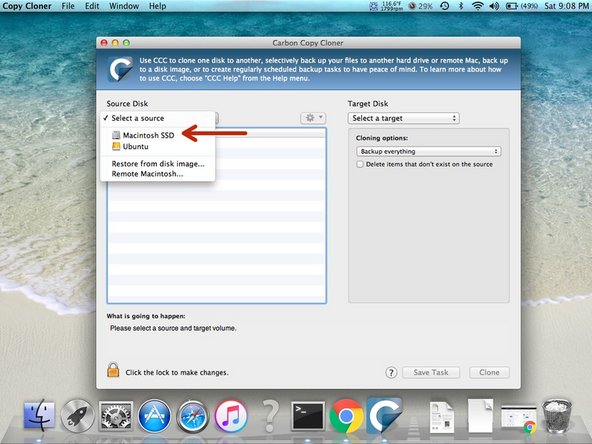The image size is (592, 444).
Task: Open the Help menu in menu bar
Action: [157, 6]
